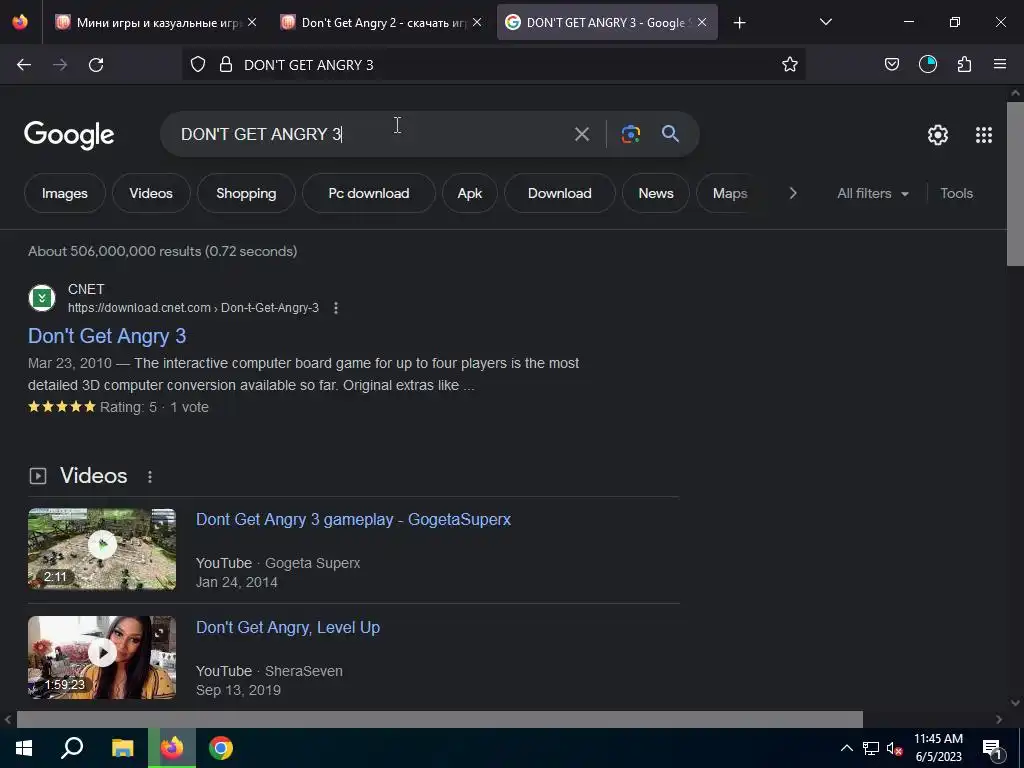Open the taskbar clock showing 11:45 AM

pos(938,748)
